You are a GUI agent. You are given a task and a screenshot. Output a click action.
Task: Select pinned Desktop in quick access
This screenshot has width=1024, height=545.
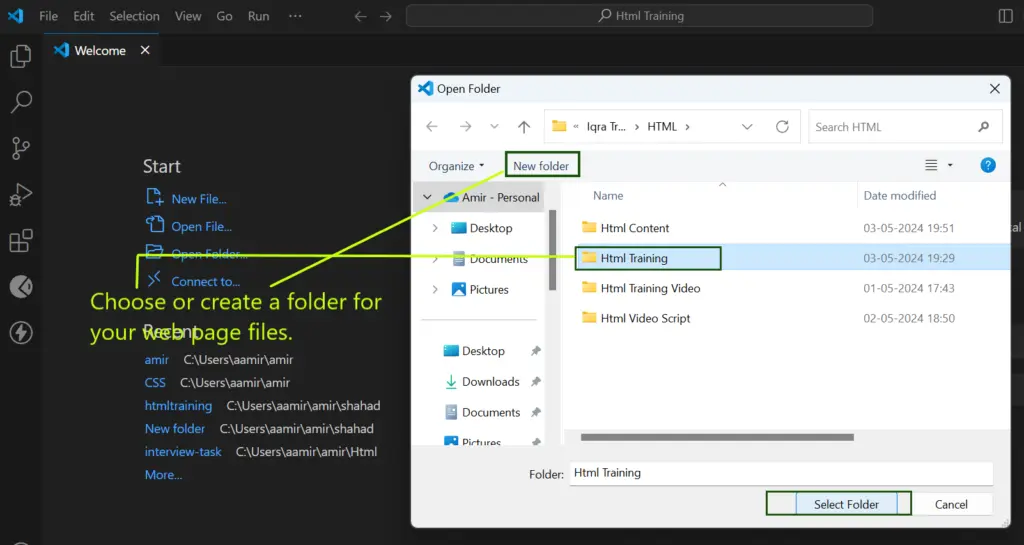(x=483, y=351)
